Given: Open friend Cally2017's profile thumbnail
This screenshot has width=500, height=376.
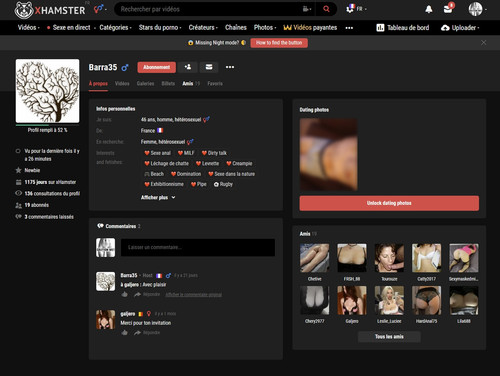Looking at the screenshot, I should (x=426, y=258).
